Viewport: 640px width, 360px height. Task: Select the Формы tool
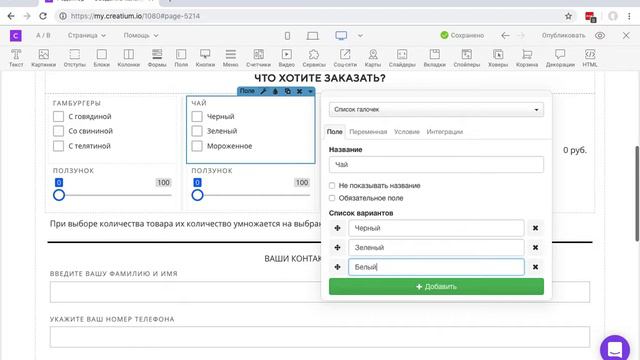coord(157,58)
